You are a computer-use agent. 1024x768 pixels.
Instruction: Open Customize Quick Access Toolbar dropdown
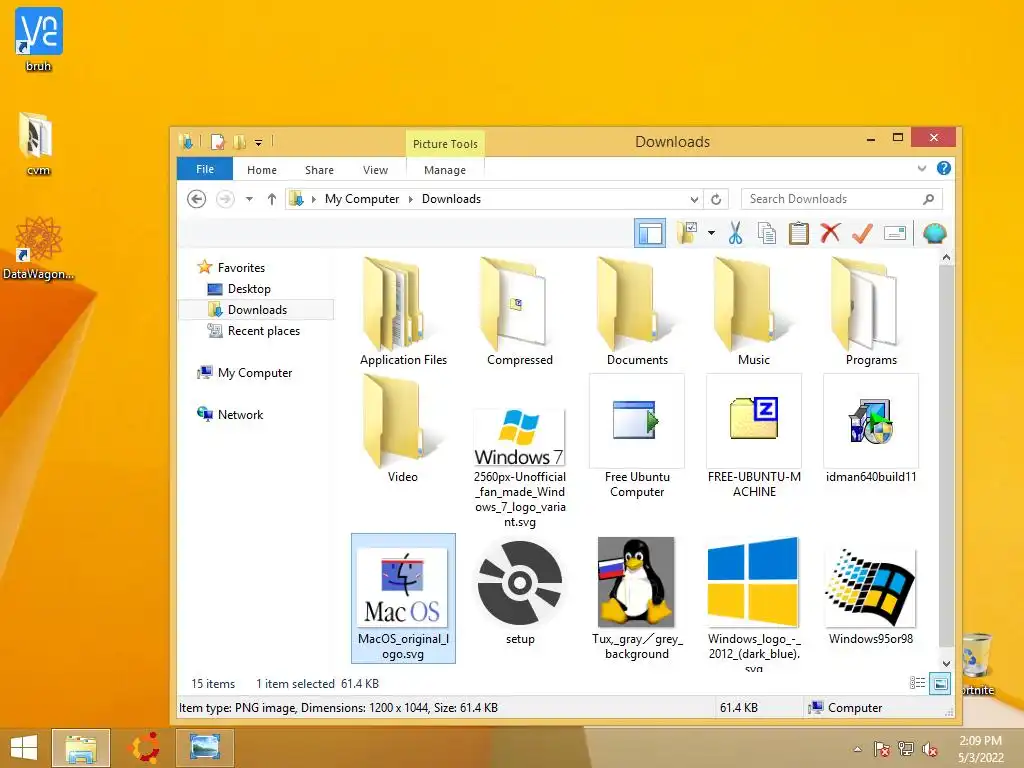coord(259,142)
